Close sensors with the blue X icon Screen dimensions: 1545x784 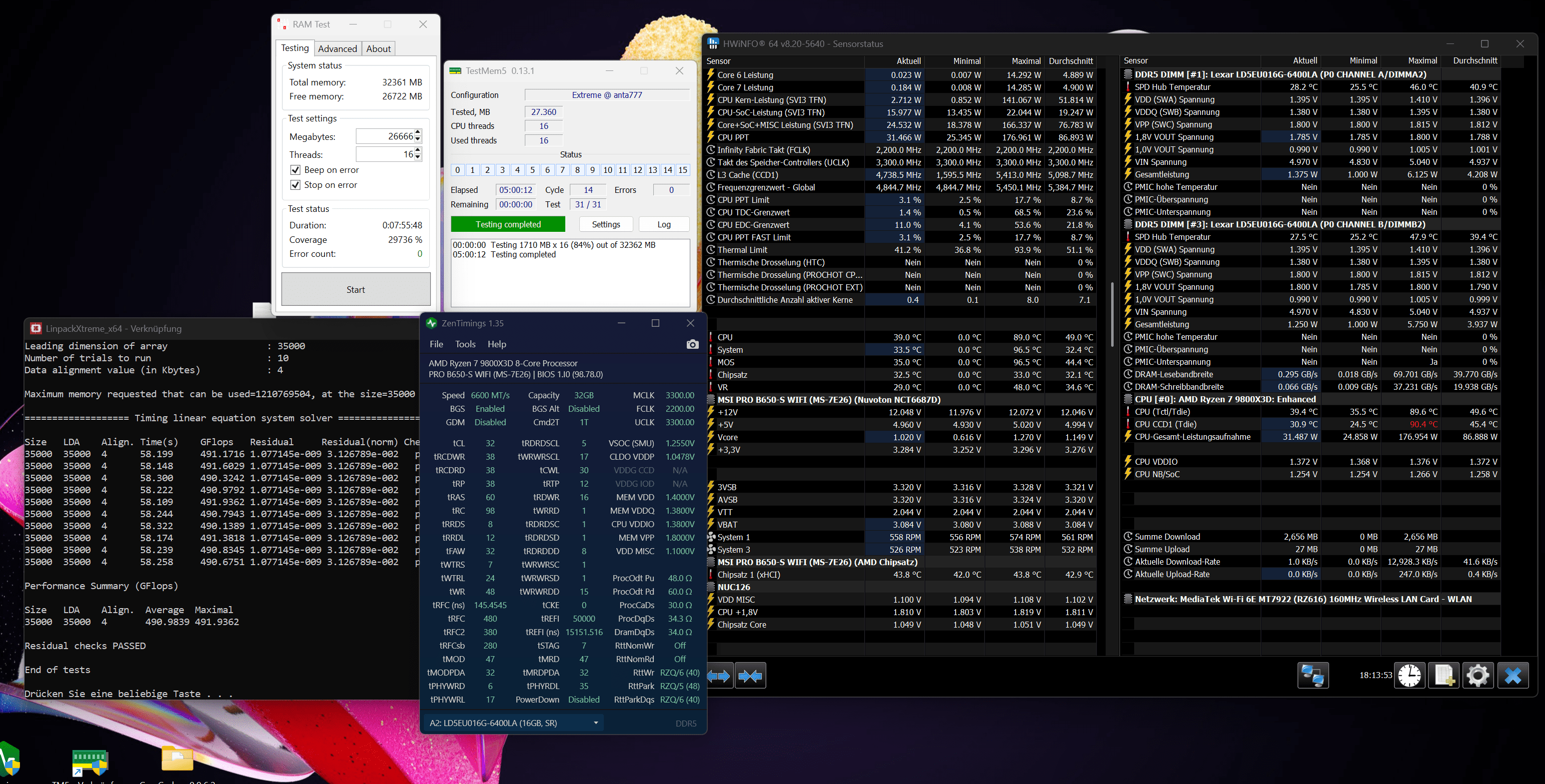1513,676
